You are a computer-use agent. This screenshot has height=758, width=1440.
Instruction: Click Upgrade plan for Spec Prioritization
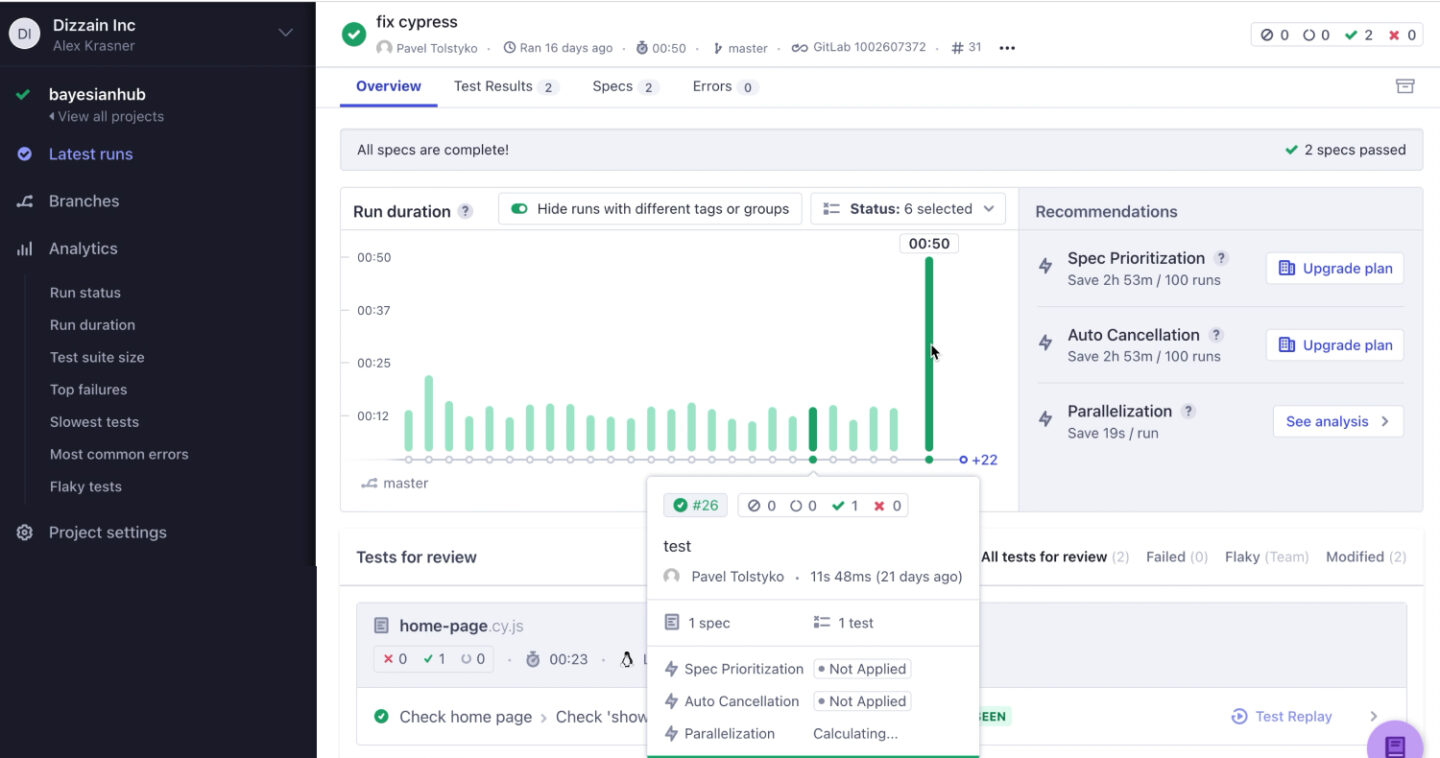pos(1335,268)
